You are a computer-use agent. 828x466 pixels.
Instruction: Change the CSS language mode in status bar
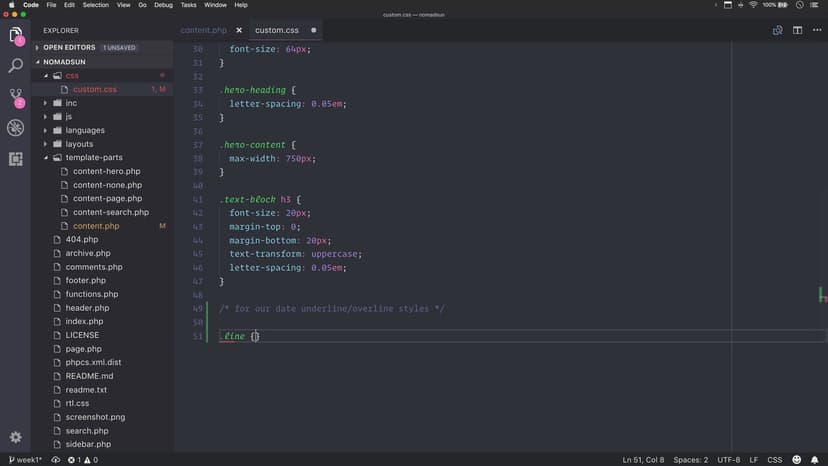click(773, 460)
